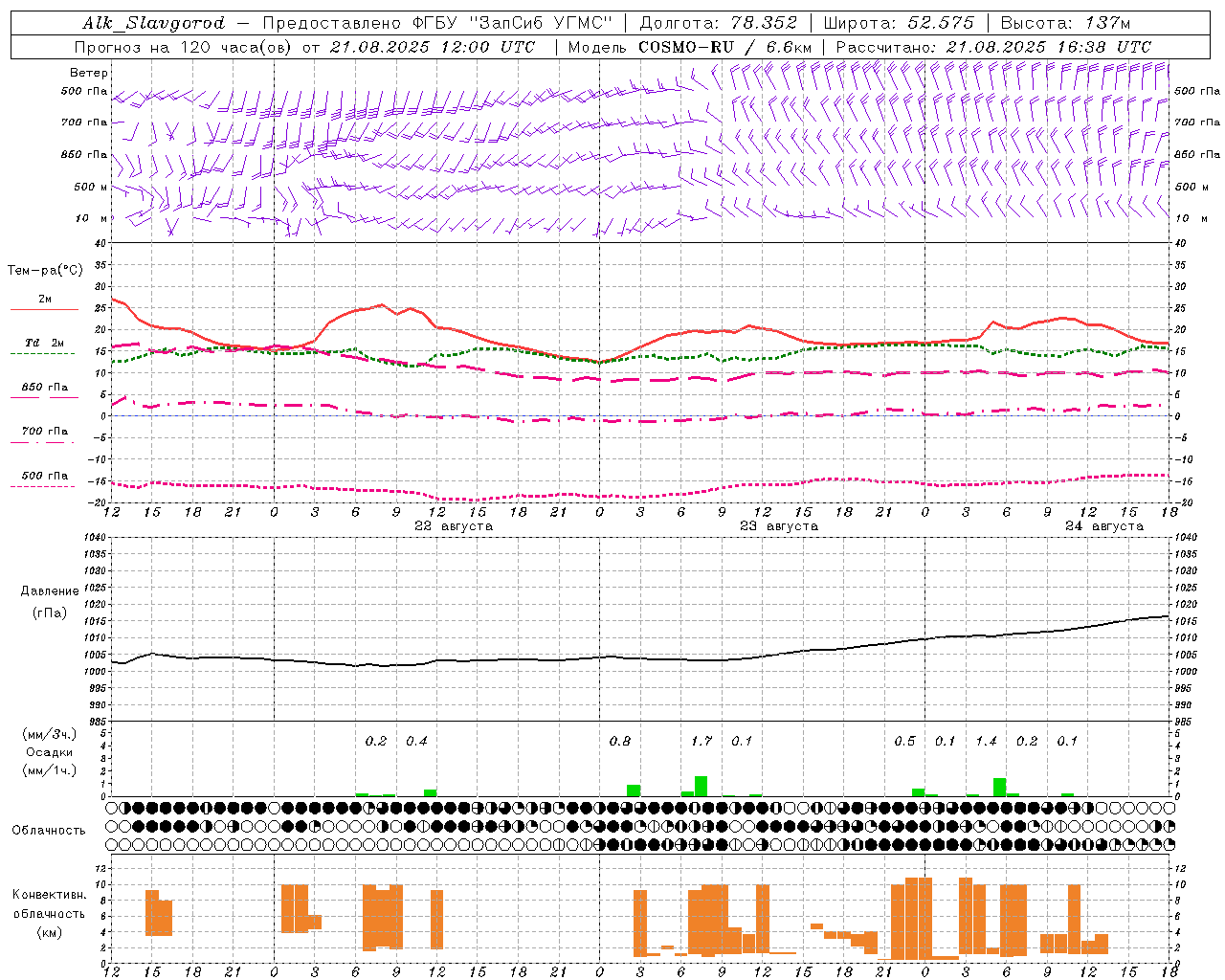This screenshot has width=1225, height=980.
Task: Click the 23 августа date label
Action: click(779, 526)
